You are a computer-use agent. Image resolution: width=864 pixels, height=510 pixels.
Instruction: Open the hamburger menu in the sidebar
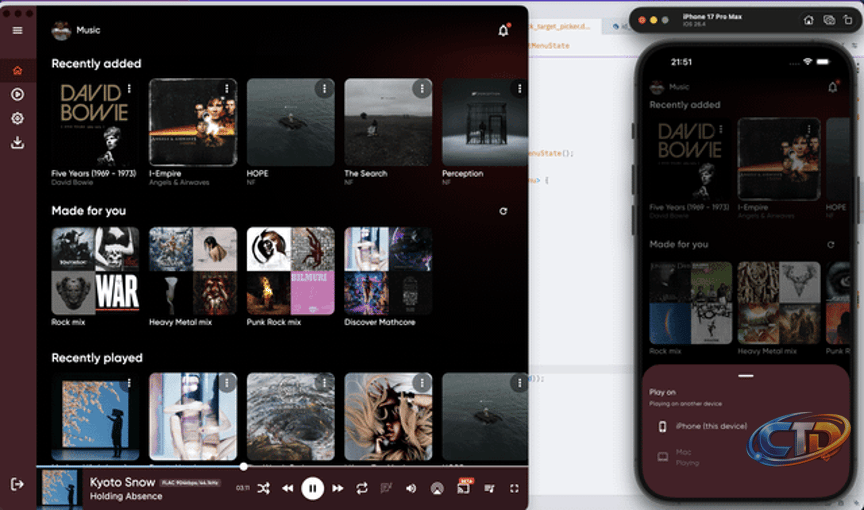(18, 30)
